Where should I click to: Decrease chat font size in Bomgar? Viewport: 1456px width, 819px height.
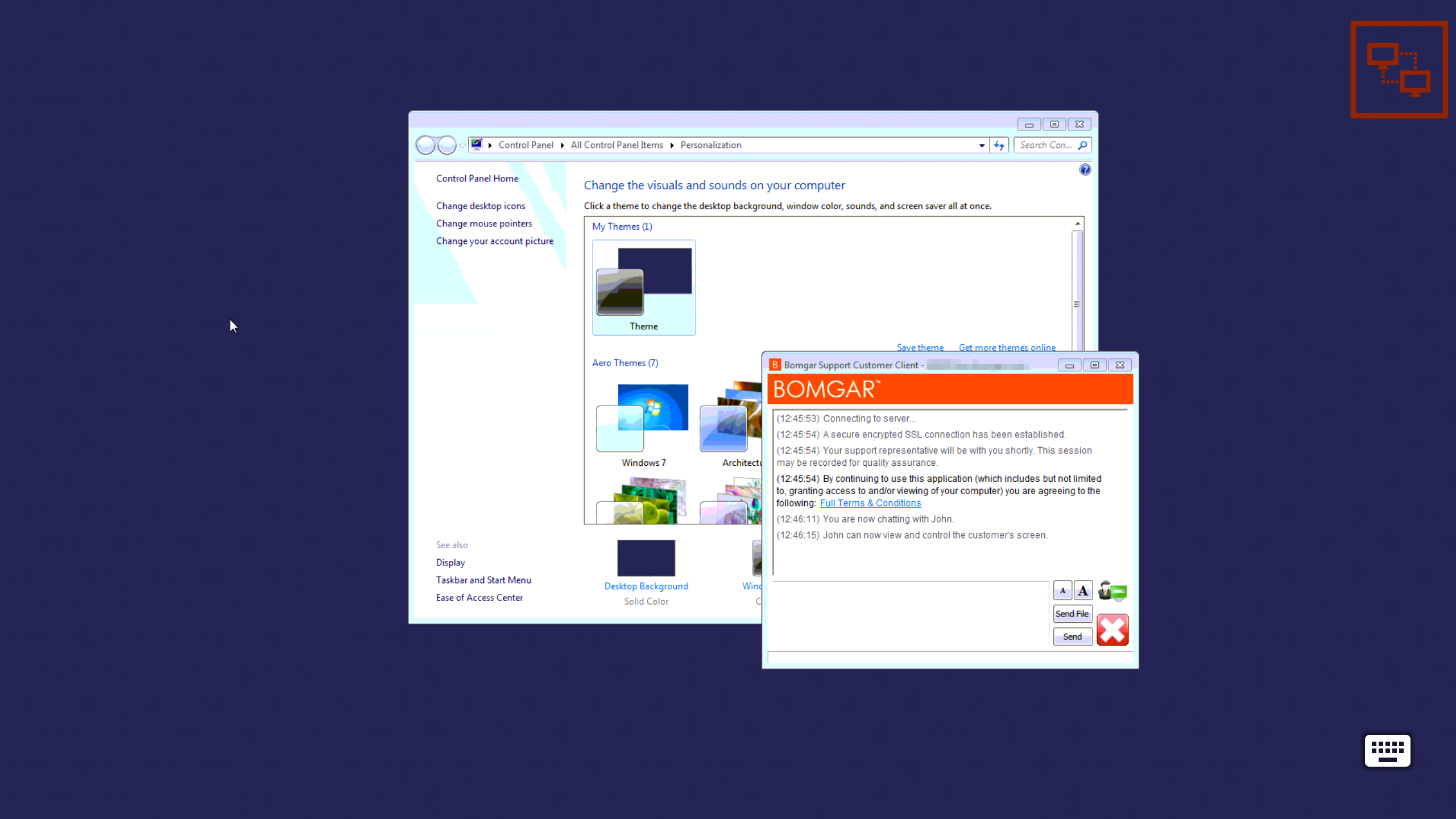pyautogui.click(x=1062, y=590)
